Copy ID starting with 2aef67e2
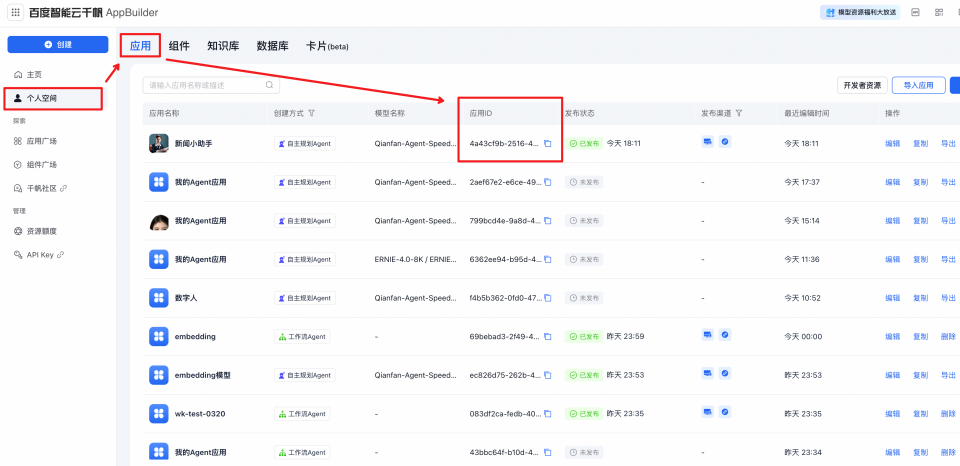The image size is (960, 466). tap(548, 182)
